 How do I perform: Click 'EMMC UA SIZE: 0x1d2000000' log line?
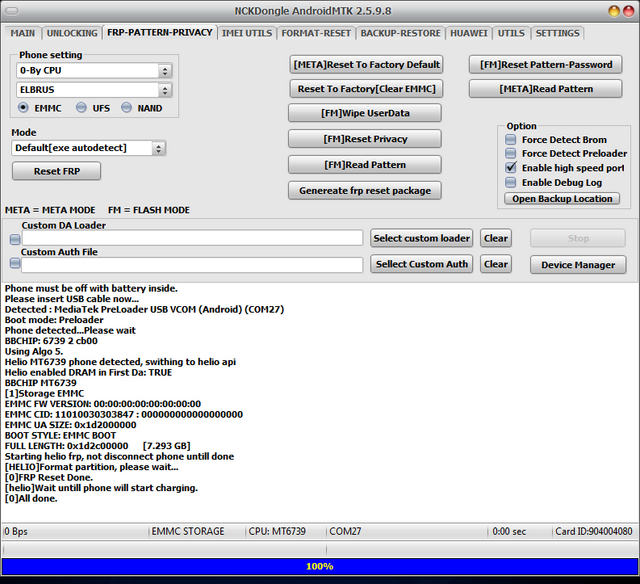(71, 425)
